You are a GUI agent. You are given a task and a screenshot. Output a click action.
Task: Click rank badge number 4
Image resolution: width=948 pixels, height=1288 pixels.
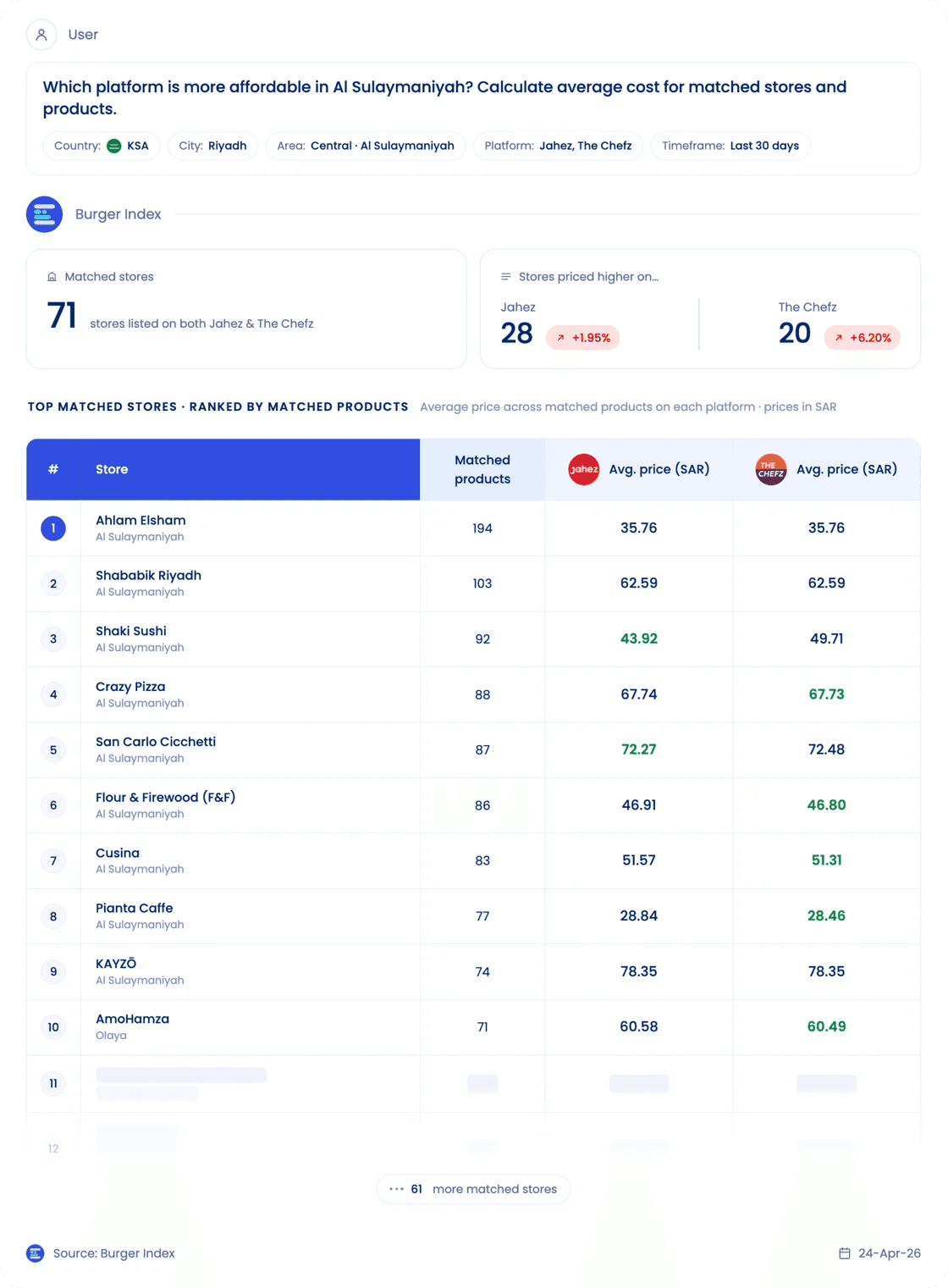53,694
